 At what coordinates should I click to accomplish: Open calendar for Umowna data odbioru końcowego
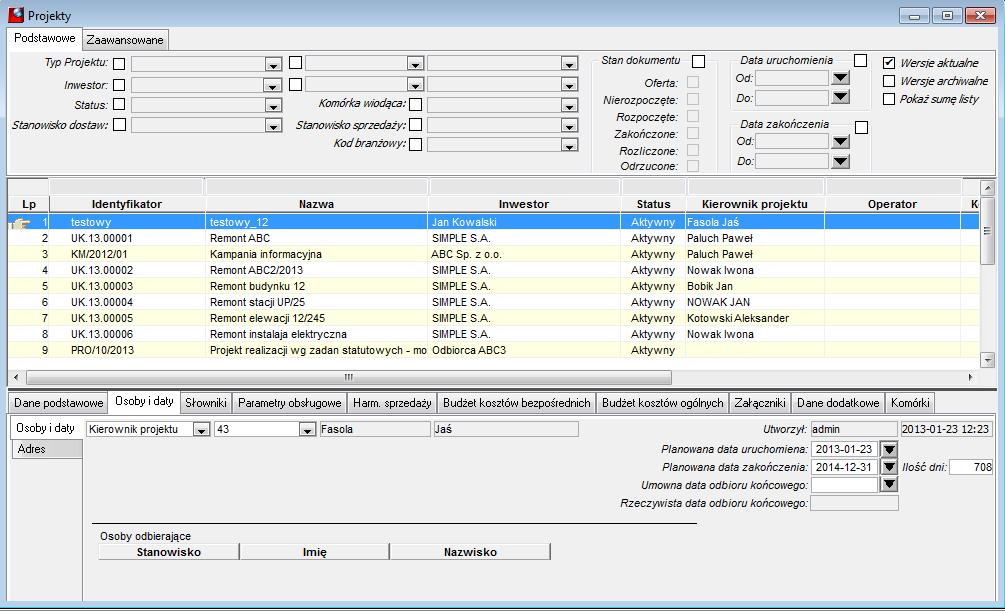pos(889,485)
